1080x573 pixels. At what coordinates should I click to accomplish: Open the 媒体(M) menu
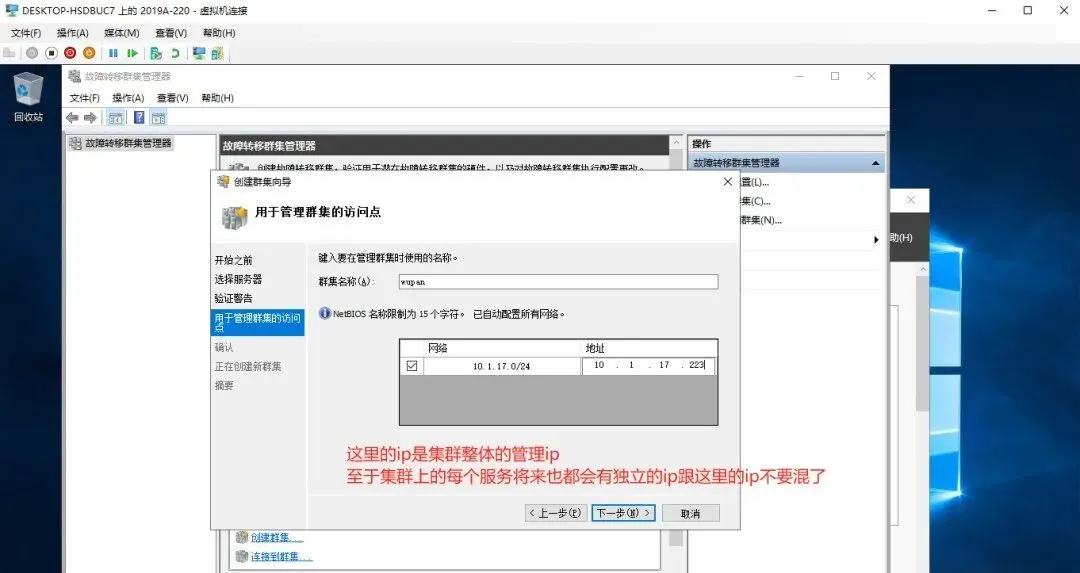click(122, 33)
